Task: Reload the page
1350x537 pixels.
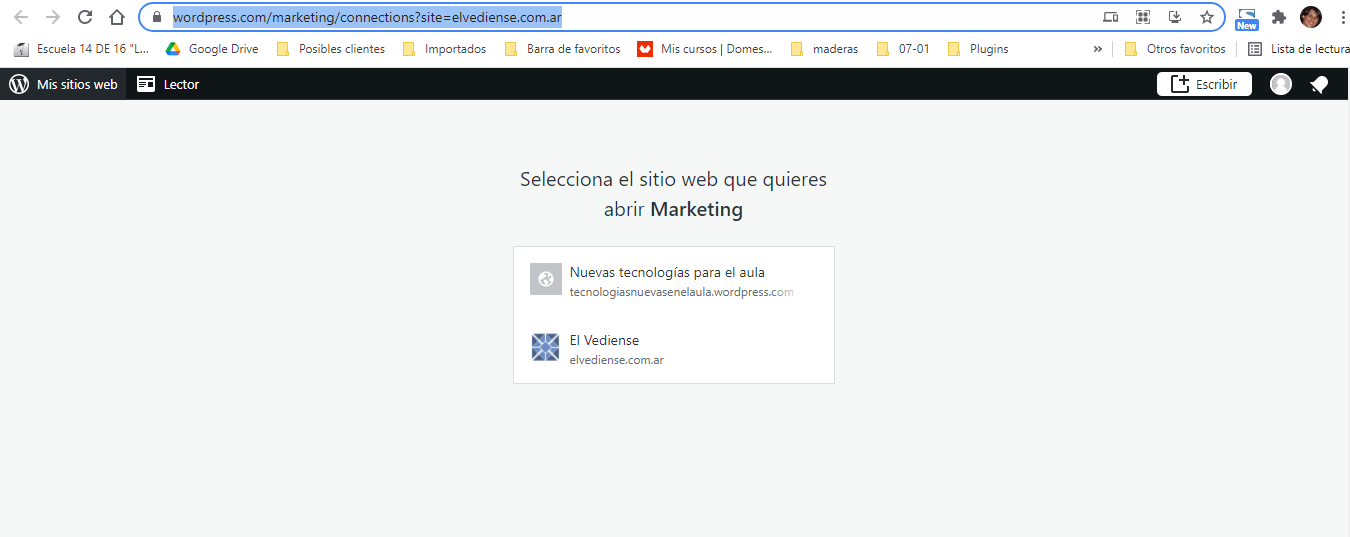Action: (x=85, y=17)
